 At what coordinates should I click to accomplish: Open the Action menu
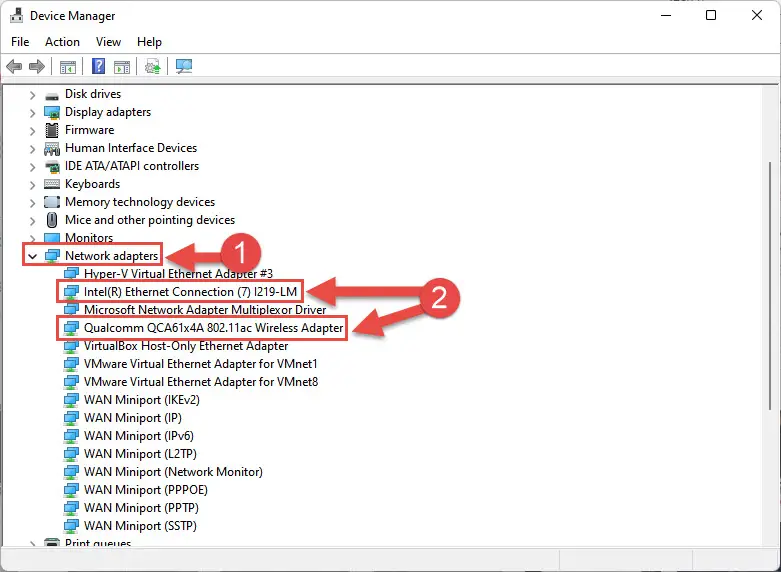click(62, 42)
